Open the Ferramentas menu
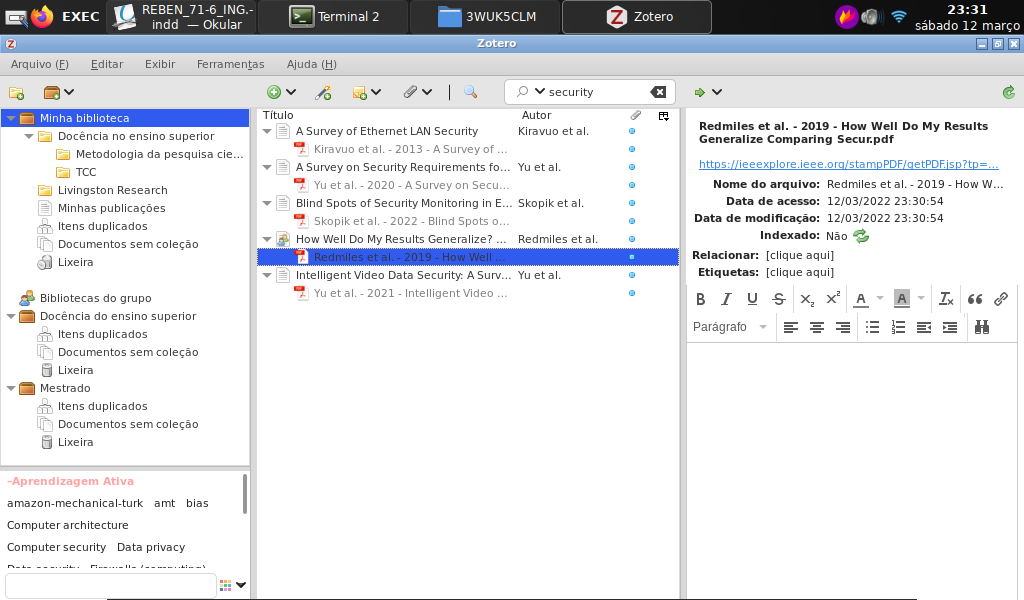 point(230,64)
